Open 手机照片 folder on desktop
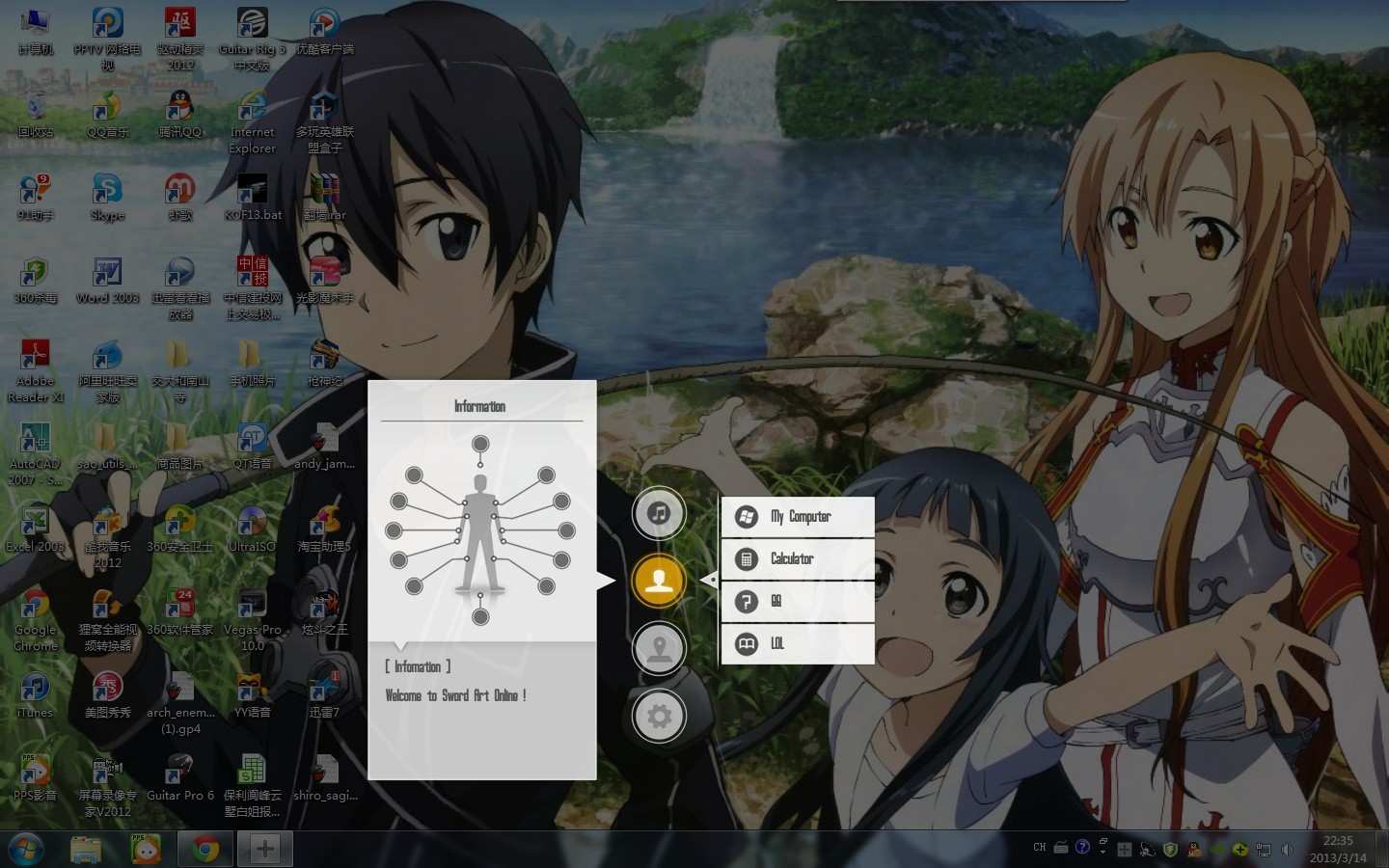1389x868 pixels. point(252,364)
